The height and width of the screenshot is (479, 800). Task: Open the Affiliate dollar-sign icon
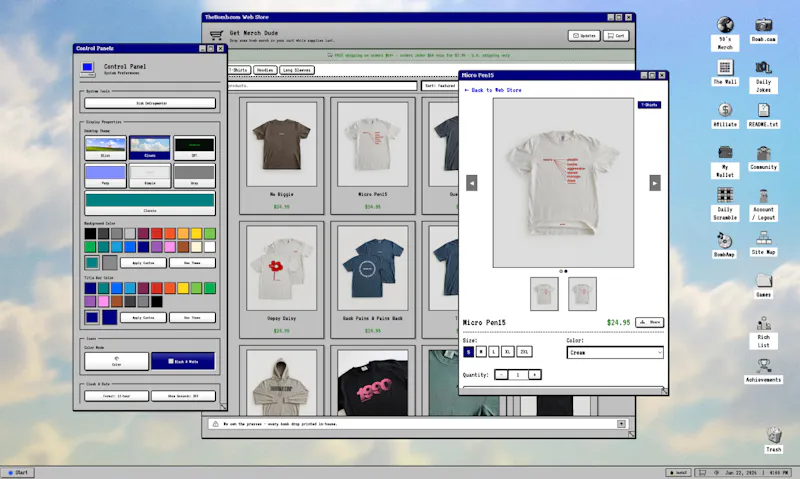coord(725,115)
